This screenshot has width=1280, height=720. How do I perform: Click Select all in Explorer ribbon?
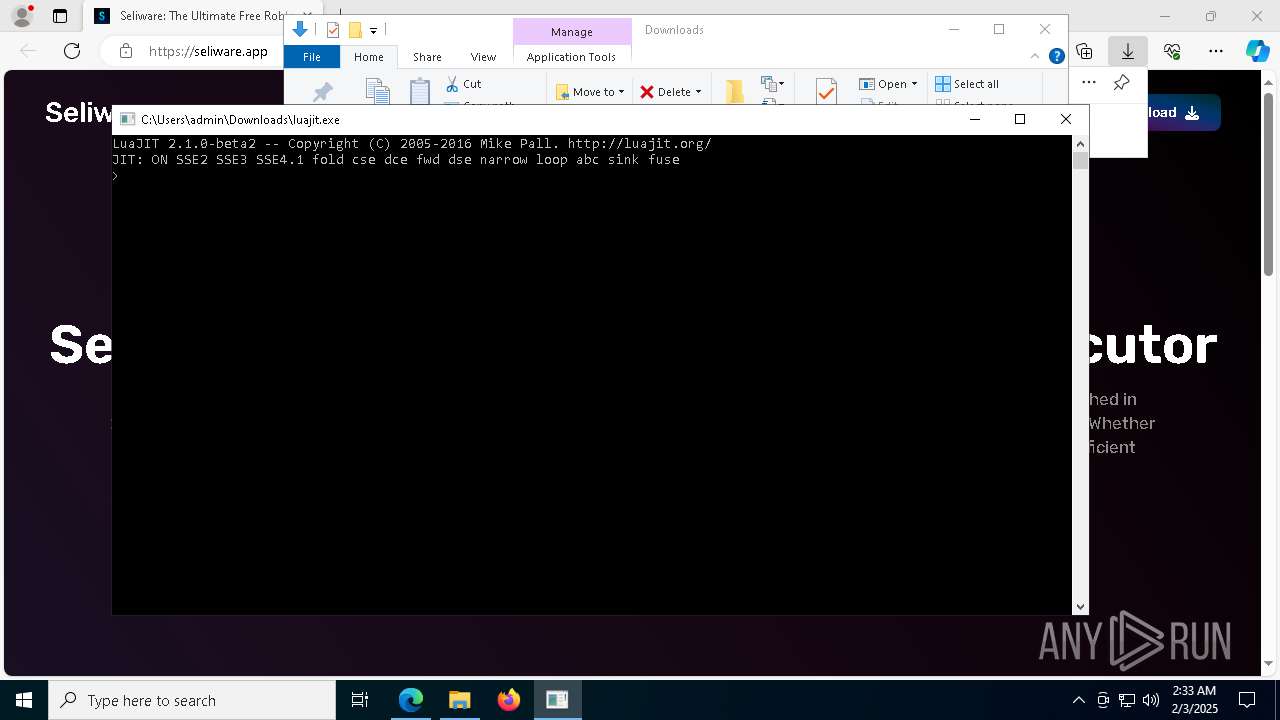coord(967,84)
